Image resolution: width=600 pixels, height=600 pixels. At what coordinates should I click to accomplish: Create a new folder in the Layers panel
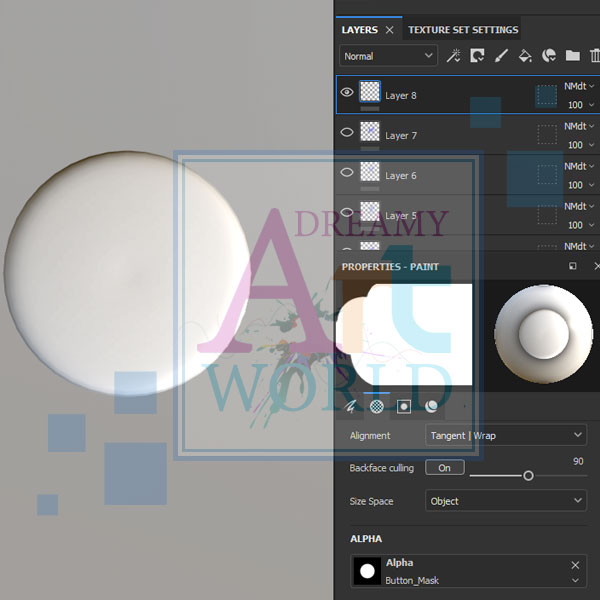pos(573,56)
